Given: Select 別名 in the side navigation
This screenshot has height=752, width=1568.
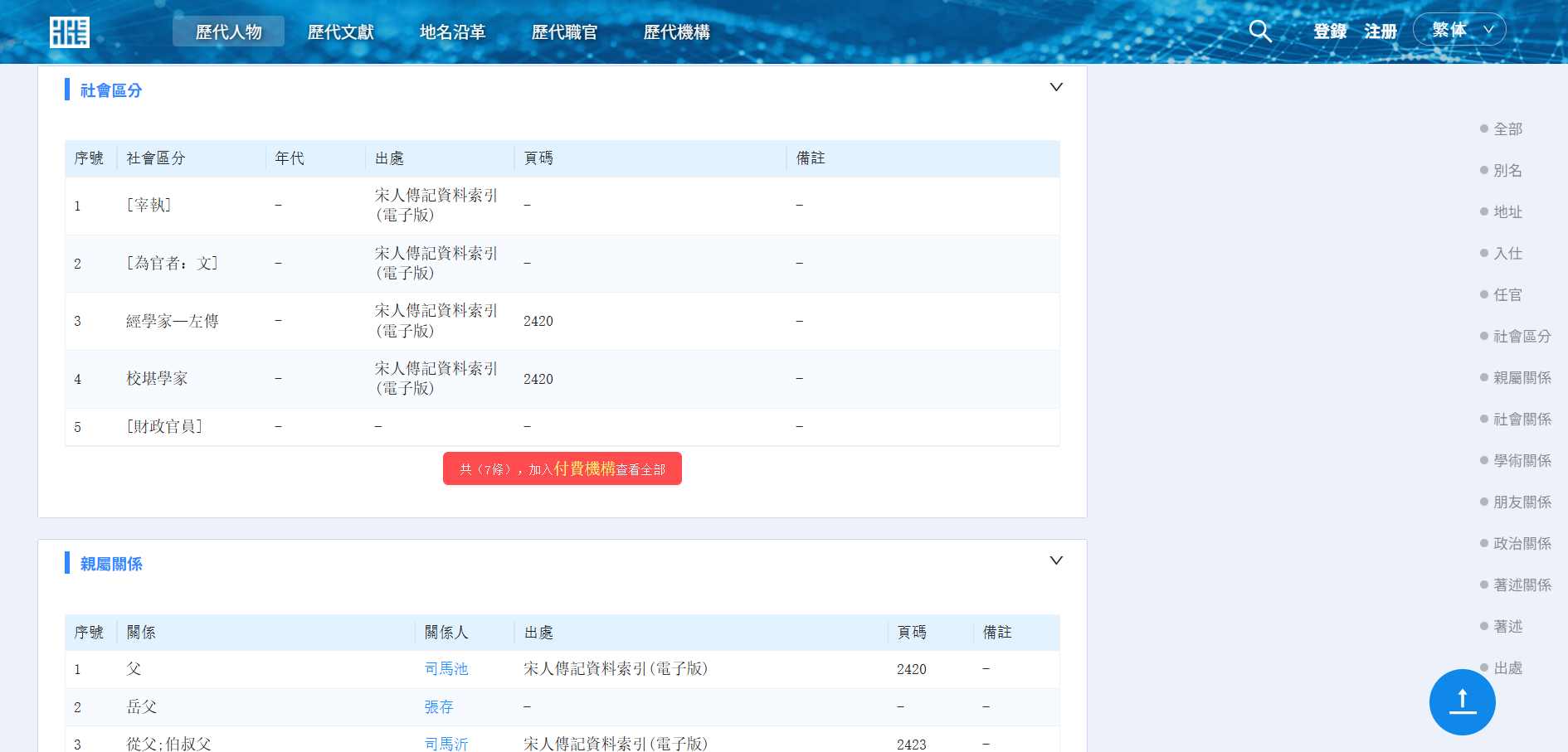Looking at the screenshot, I should click(x=1507, y=171).
